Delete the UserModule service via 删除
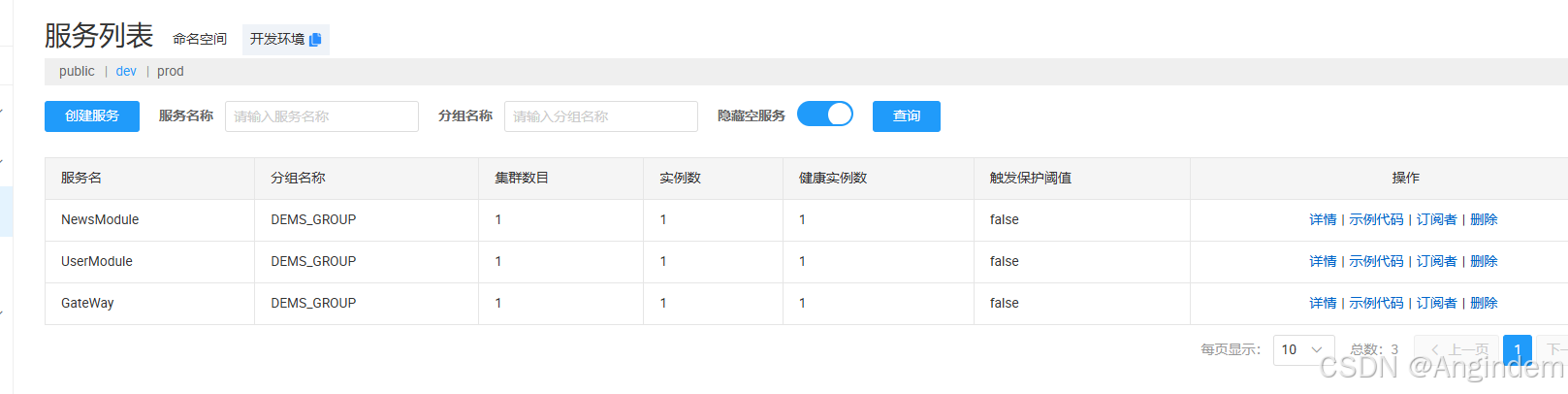This screenshot has height=394, width=1568. pyautogui.click(x=1484, y=262)
